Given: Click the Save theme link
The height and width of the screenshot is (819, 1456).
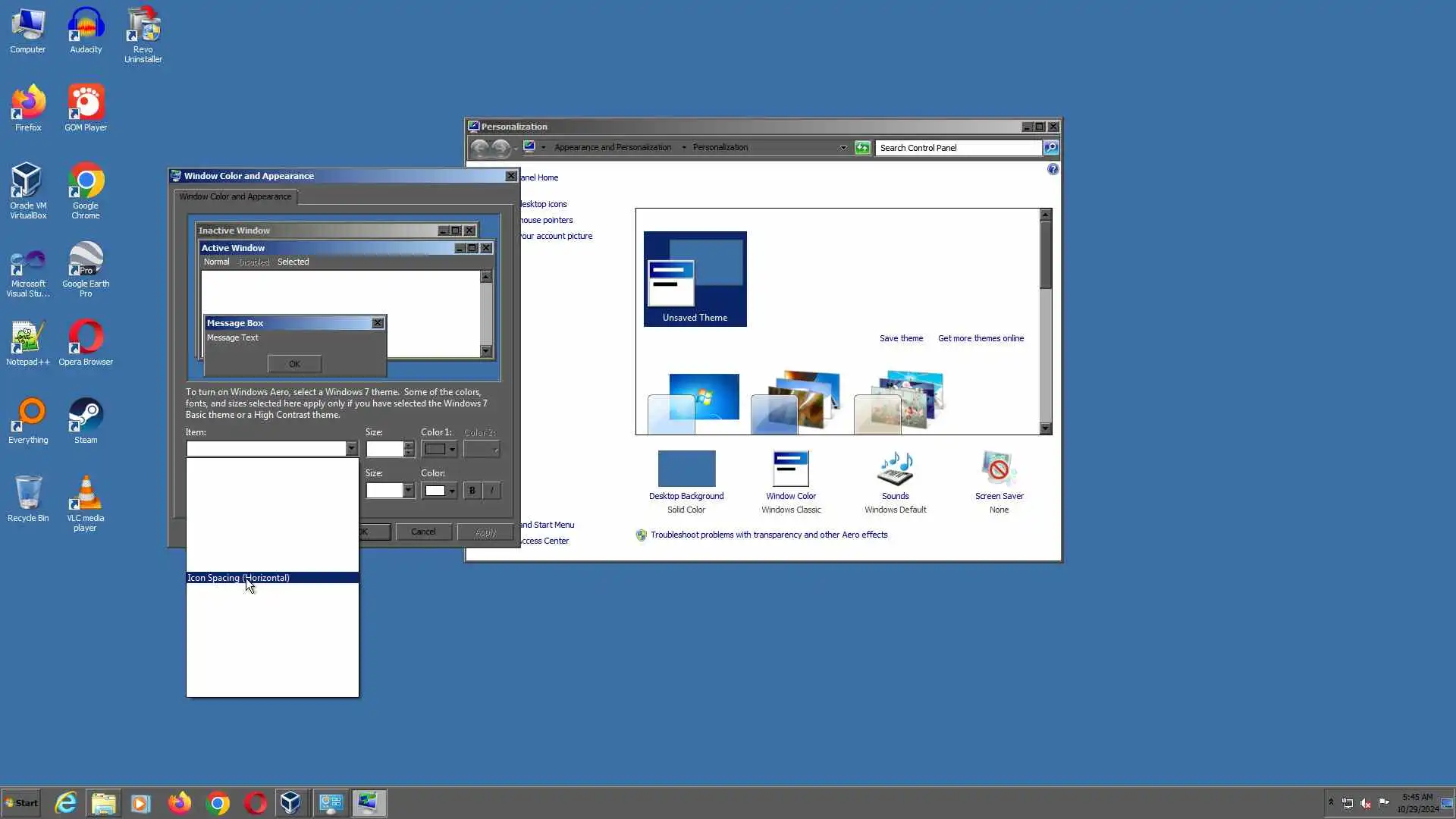Looking at the screenshot, I should coord(901,338).
